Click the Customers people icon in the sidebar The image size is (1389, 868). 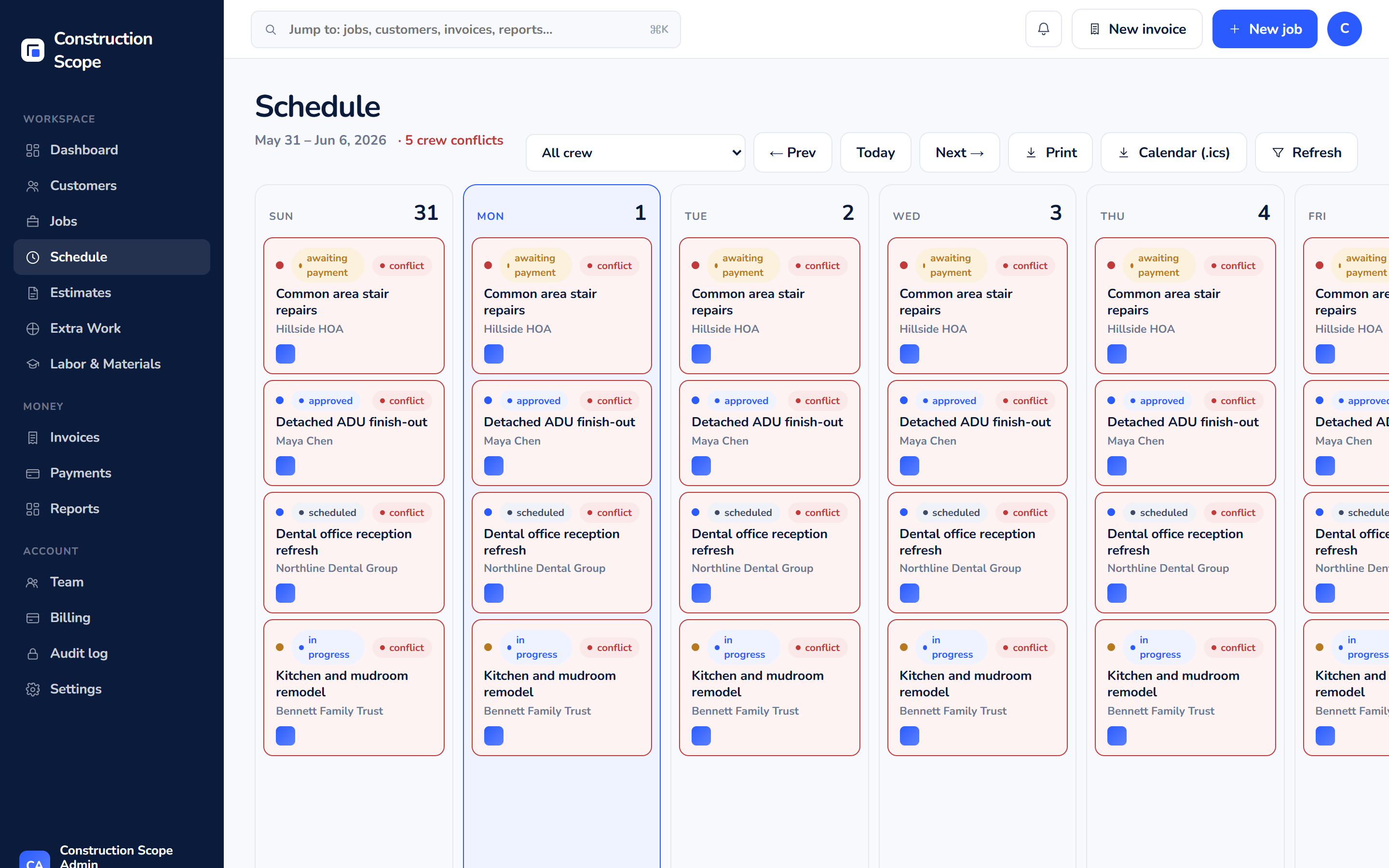pos(33,186)
